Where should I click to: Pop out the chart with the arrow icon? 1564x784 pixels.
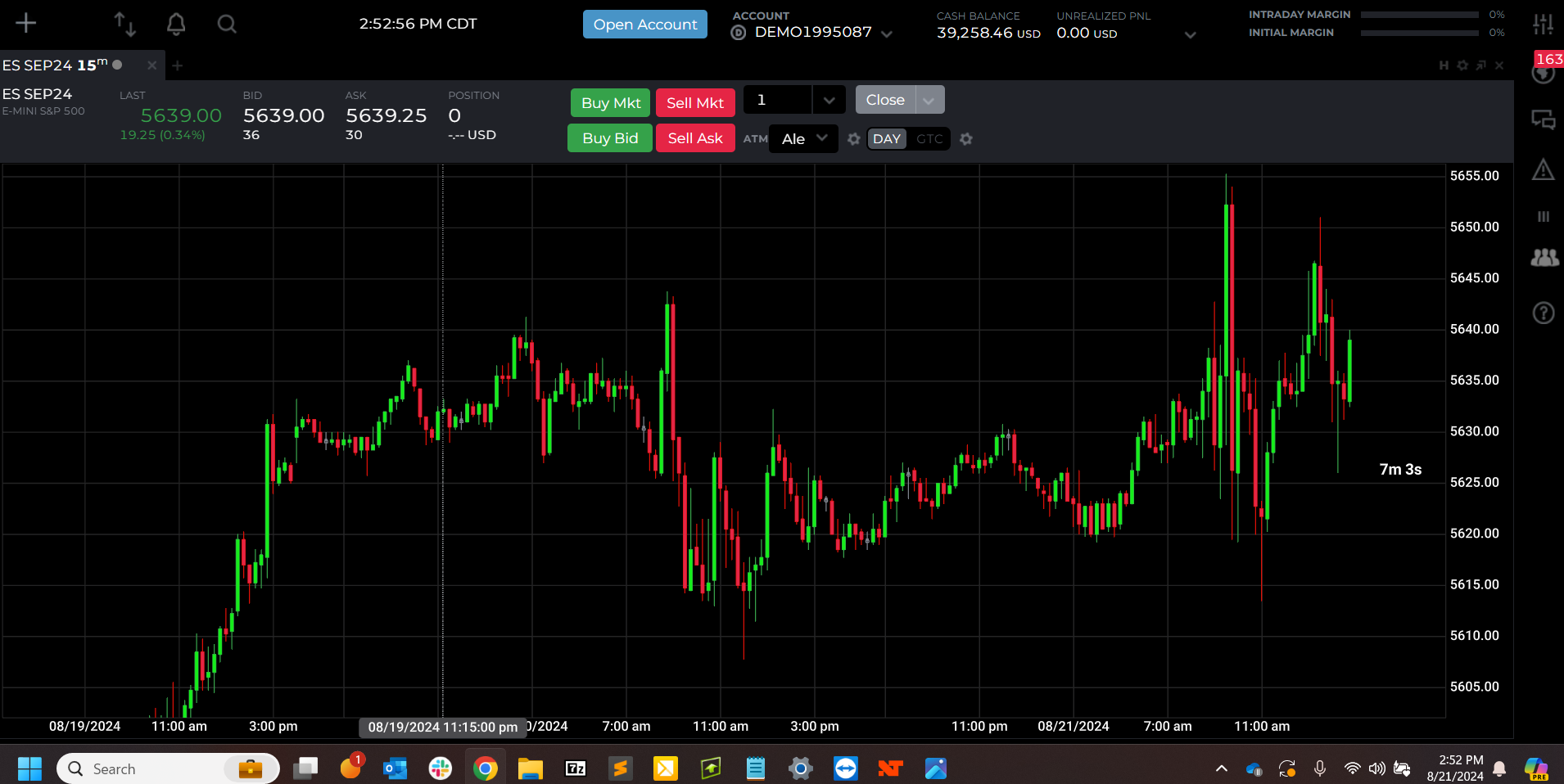[x=1480, y=65]
